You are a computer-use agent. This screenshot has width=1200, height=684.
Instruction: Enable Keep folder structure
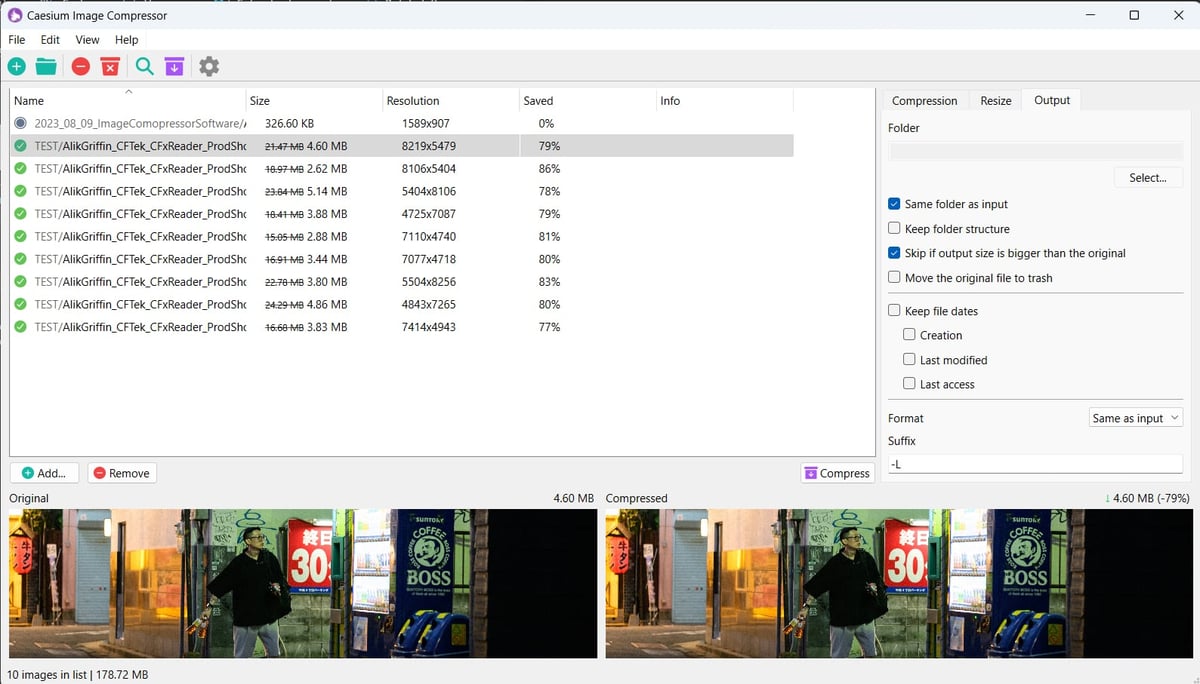[894, 228]
